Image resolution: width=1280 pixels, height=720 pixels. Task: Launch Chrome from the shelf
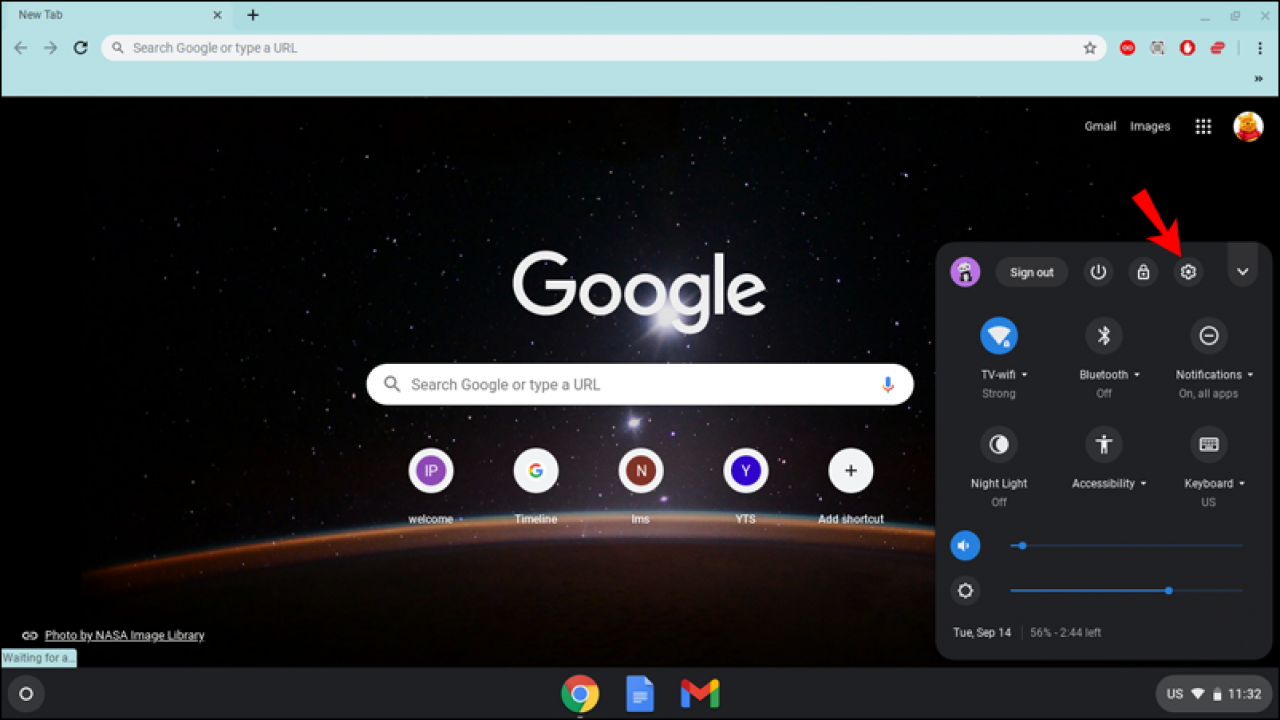pyautogui.click(x=580, y=693)
